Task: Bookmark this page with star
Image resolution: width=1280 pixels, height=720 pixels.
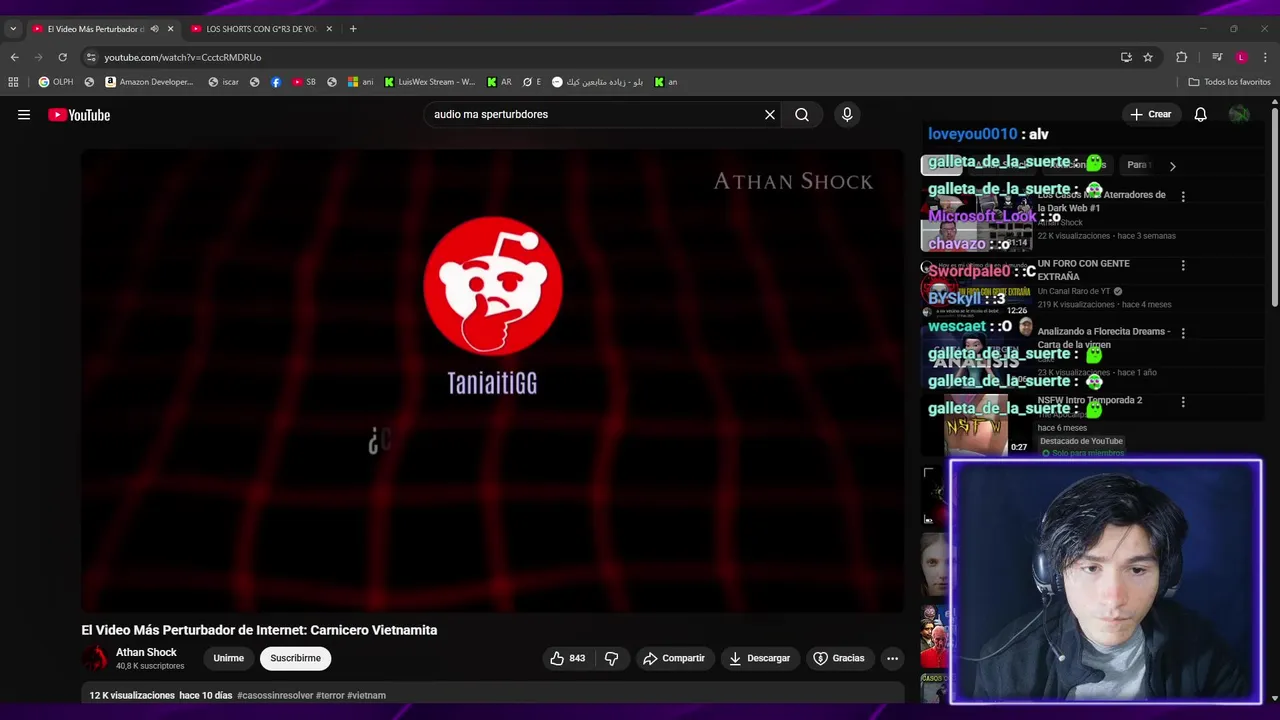Action: pos(1148,57)
